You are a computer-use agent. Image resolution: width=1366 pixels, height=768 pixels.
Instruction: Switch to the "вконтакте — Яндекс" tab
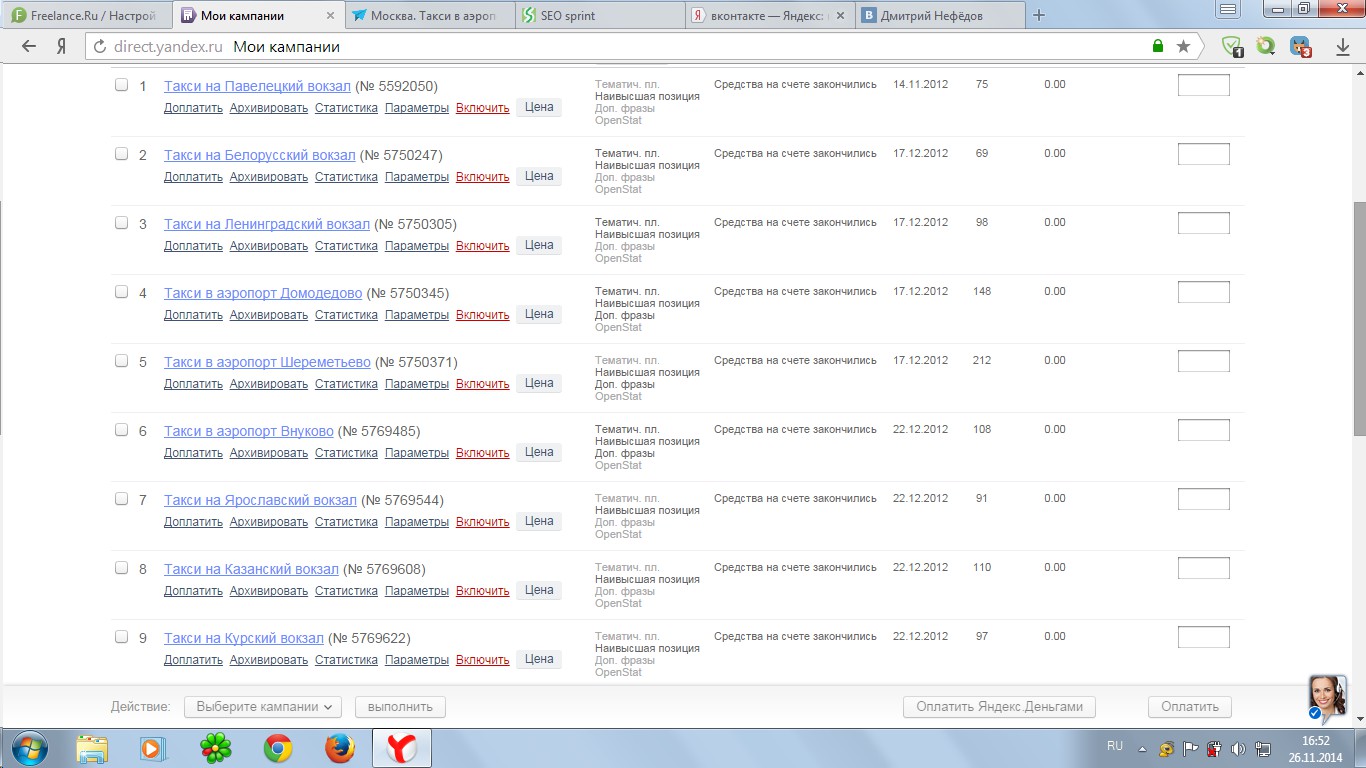click(x=770, y=16)
